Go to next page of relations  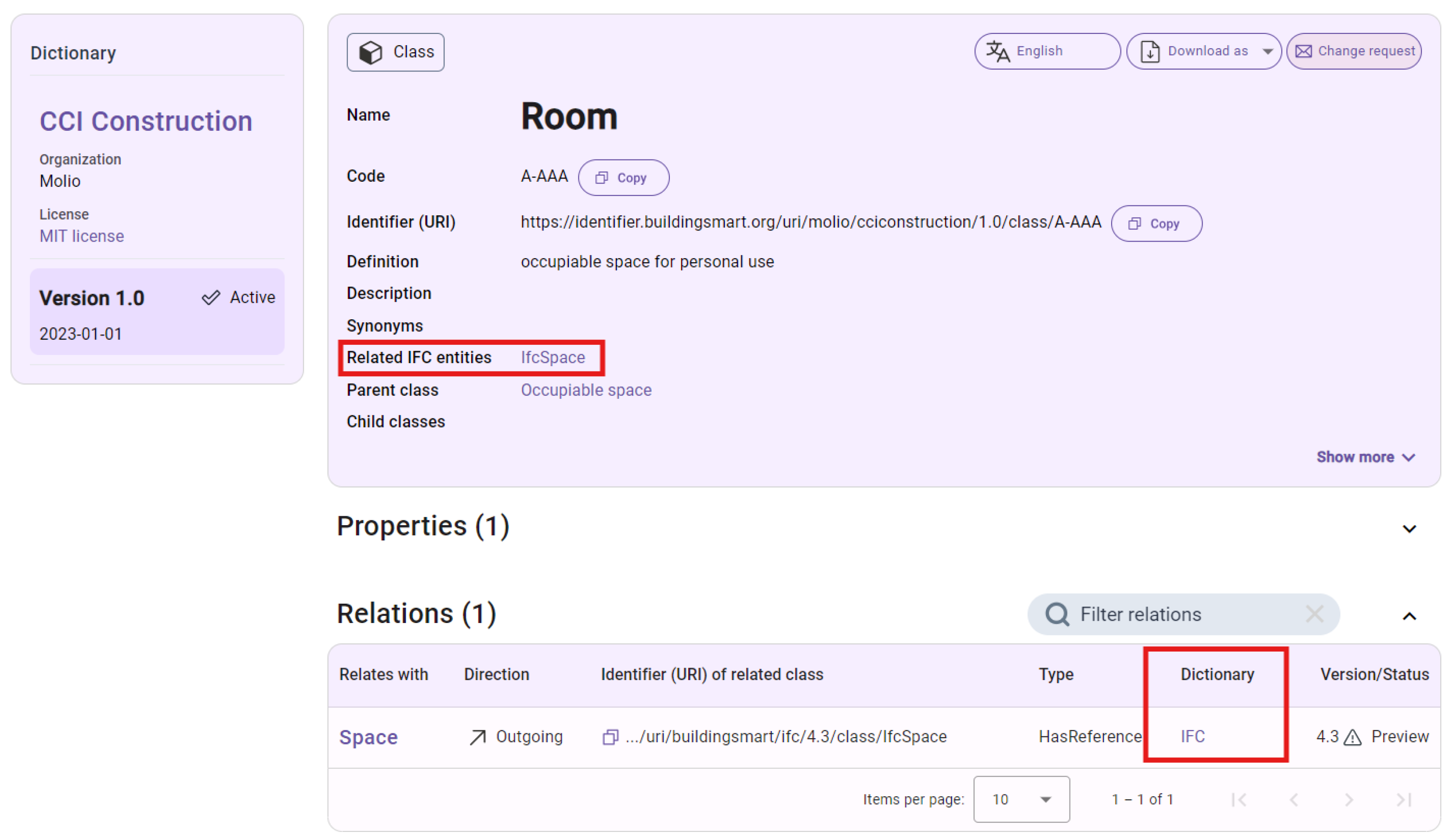coord(1349,800)
